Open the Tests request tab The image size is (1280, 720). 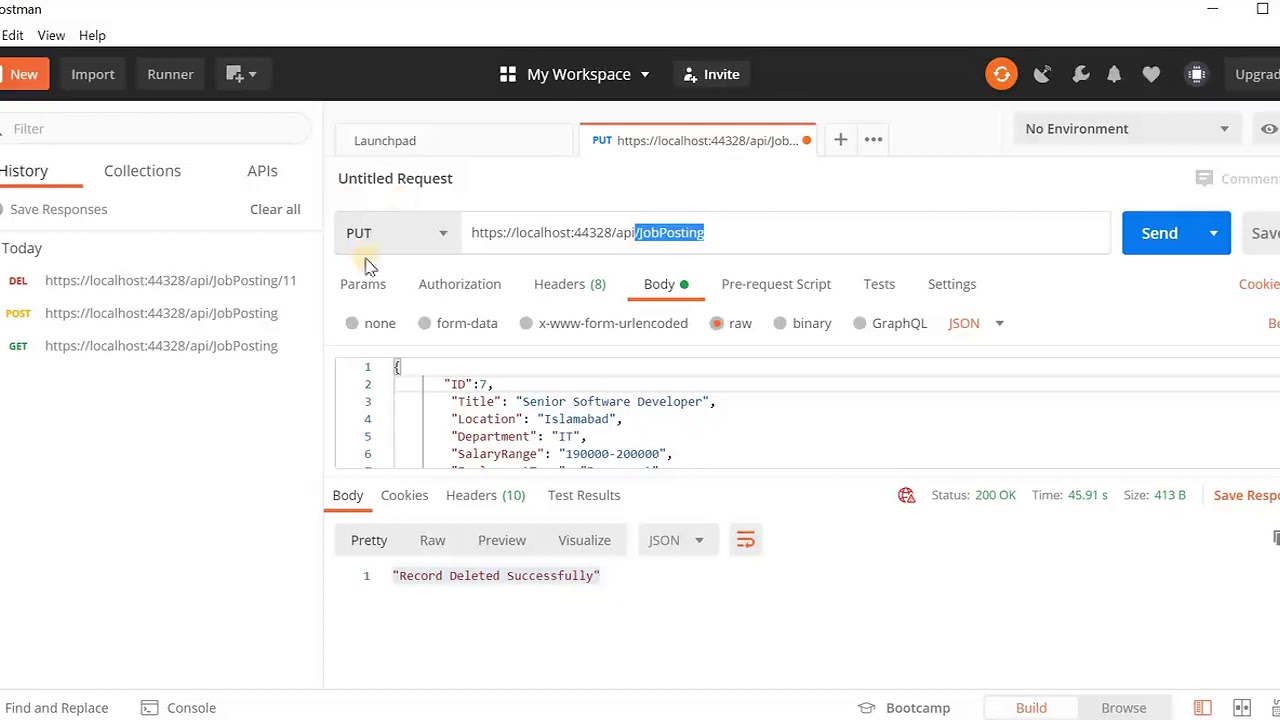point(879,284)
